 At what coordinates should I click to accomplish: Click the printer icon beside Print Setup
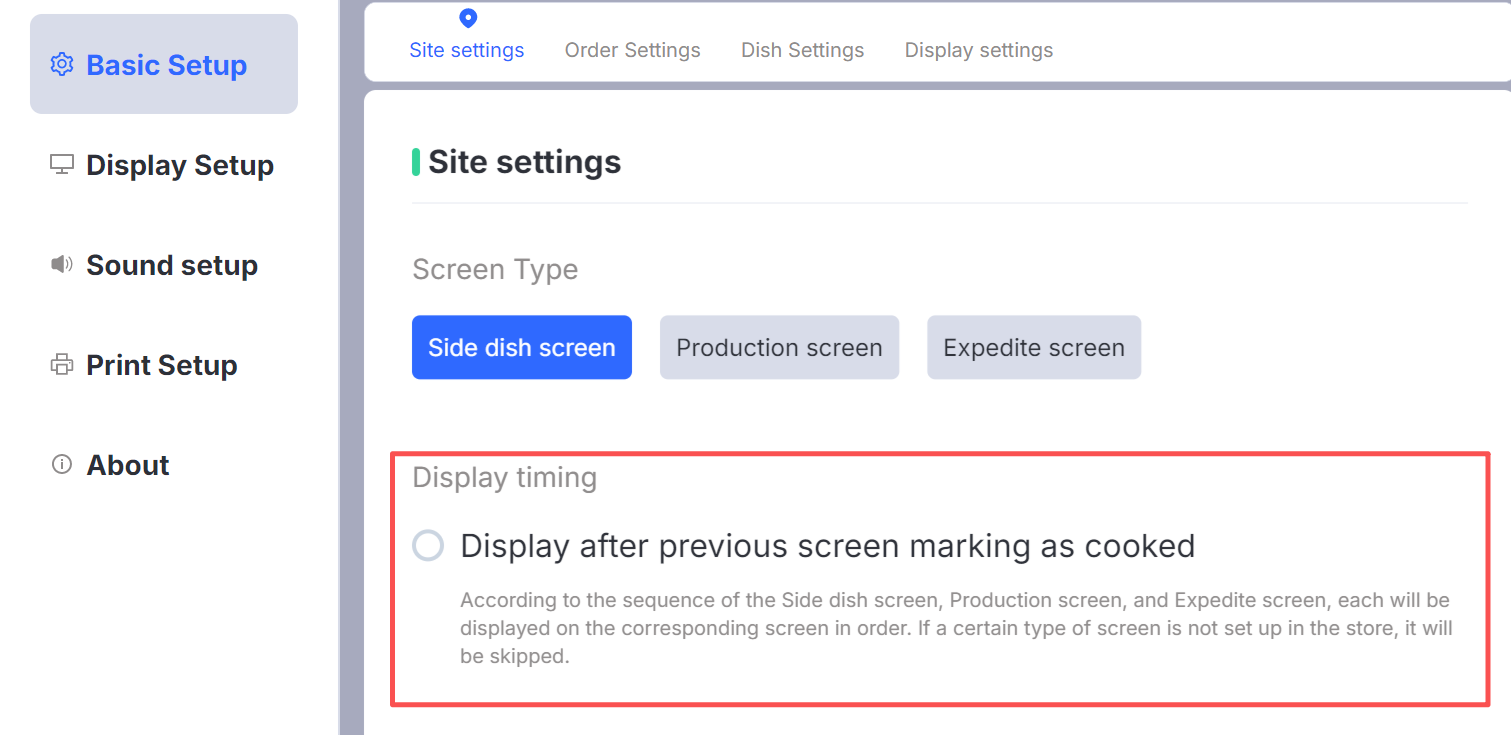pos(62,365)
